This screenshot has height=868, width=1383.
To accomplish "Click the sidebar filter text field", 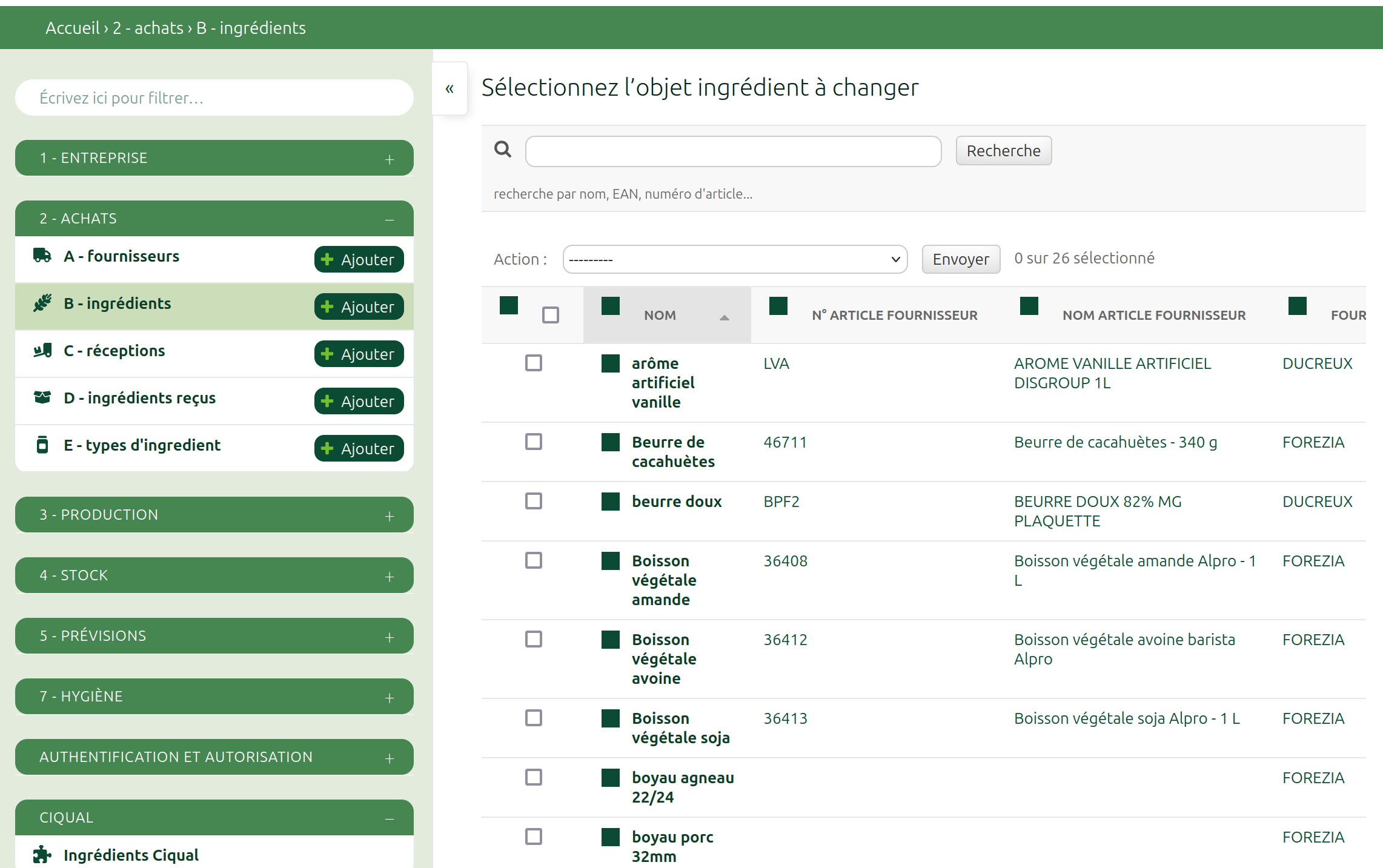I will tap(214, 98).
